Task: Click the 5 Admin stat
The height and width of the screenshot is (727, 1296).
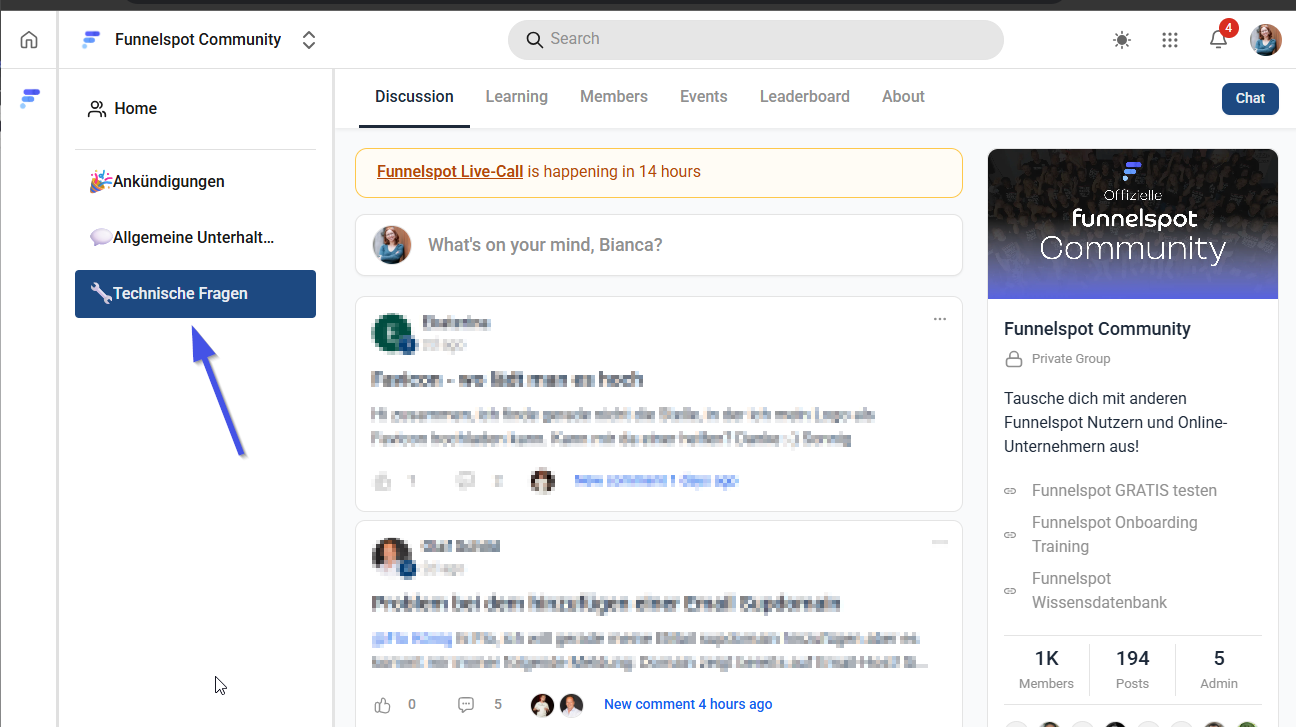Action: point(1219,670)
